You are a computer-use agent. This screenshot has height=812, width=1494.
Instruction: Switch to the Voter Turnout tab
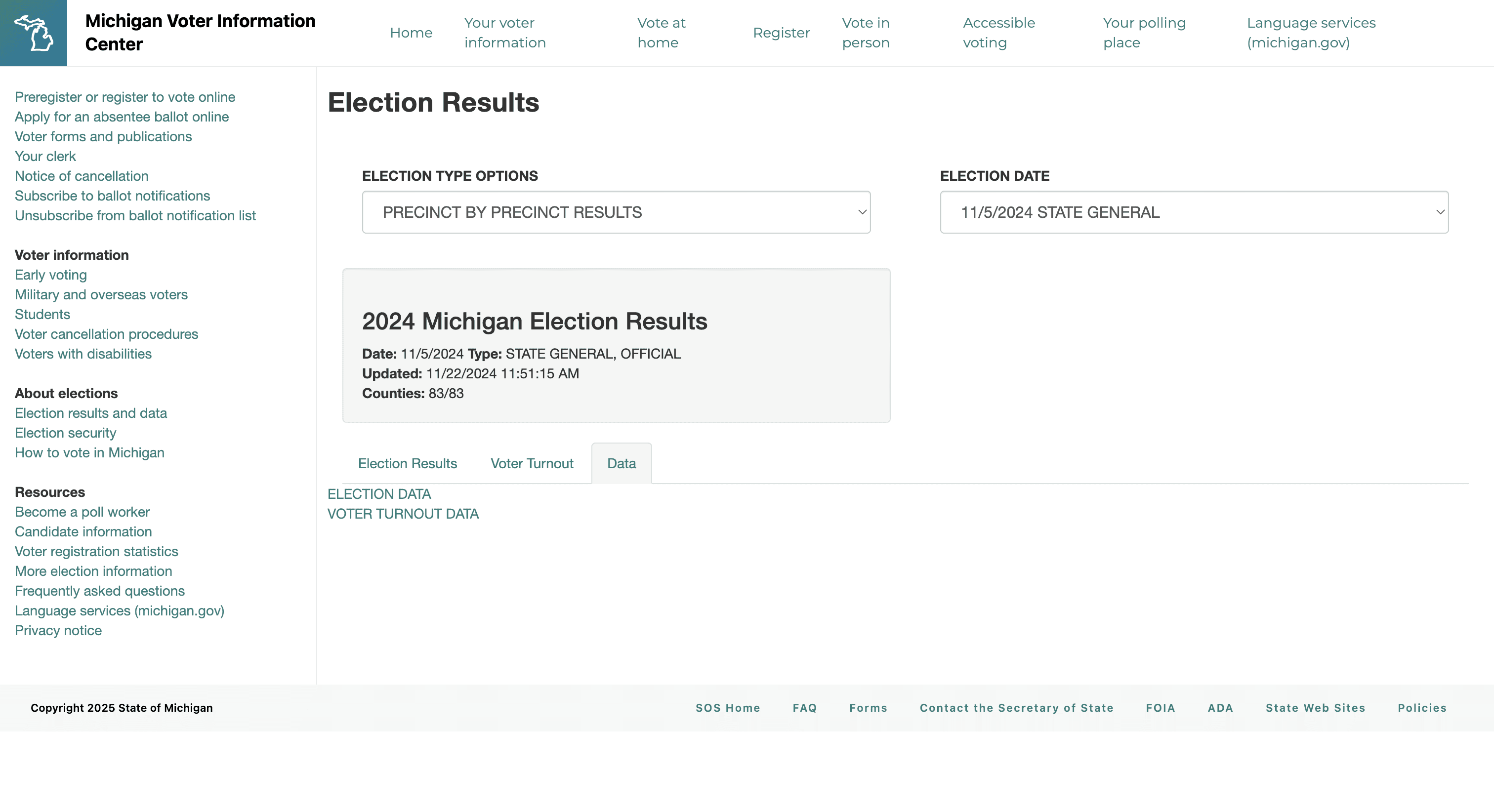coord(532,463)
